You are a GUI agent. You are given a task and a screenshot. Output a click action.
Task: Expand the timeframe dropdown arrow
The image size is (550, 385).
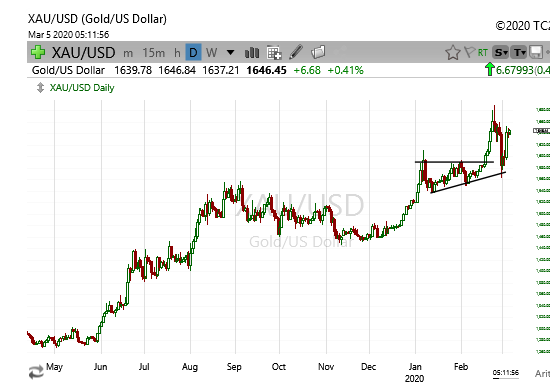[x=230, y=53]
